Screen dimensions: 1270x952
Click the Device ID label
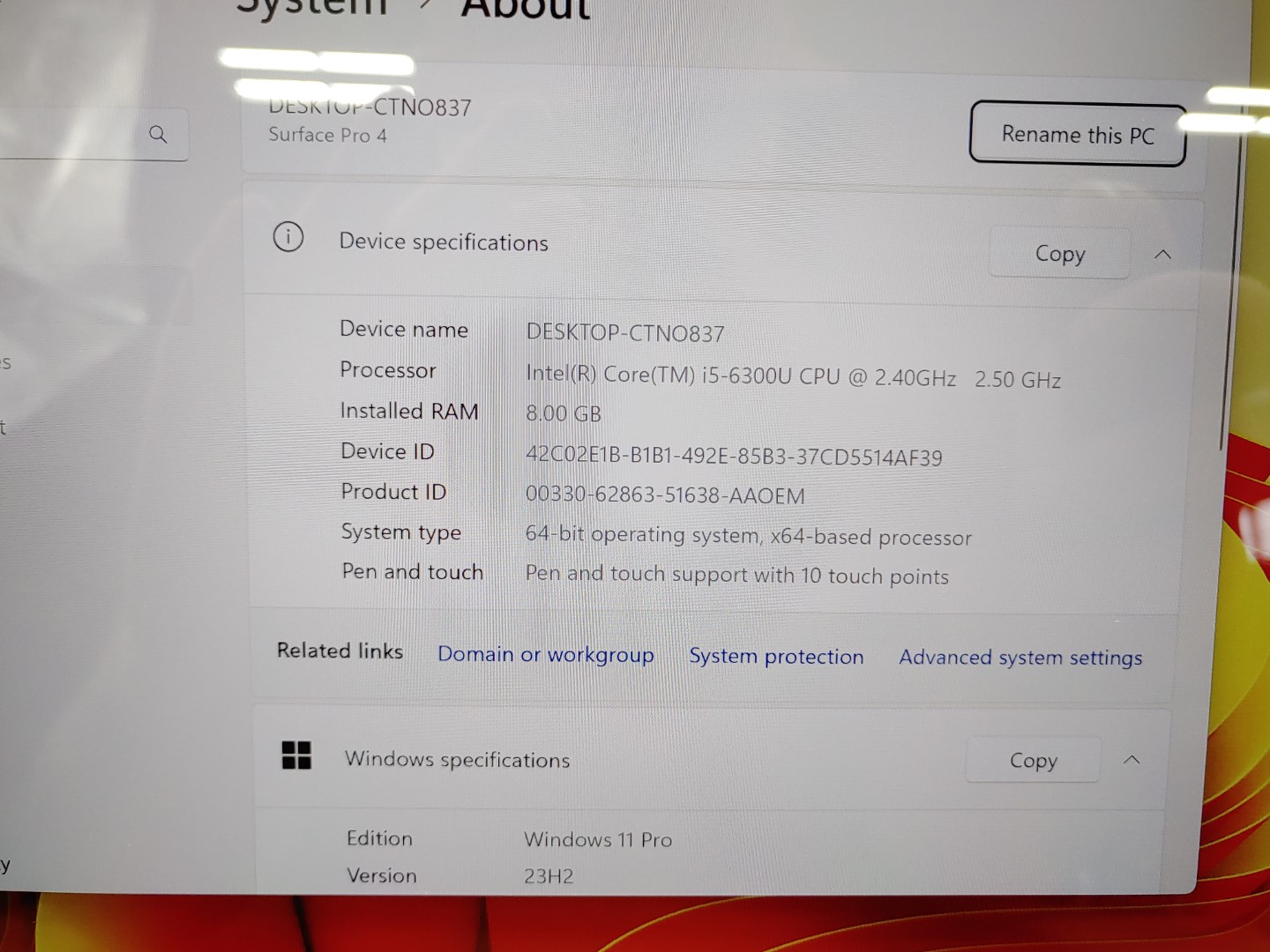pos(387,451)
